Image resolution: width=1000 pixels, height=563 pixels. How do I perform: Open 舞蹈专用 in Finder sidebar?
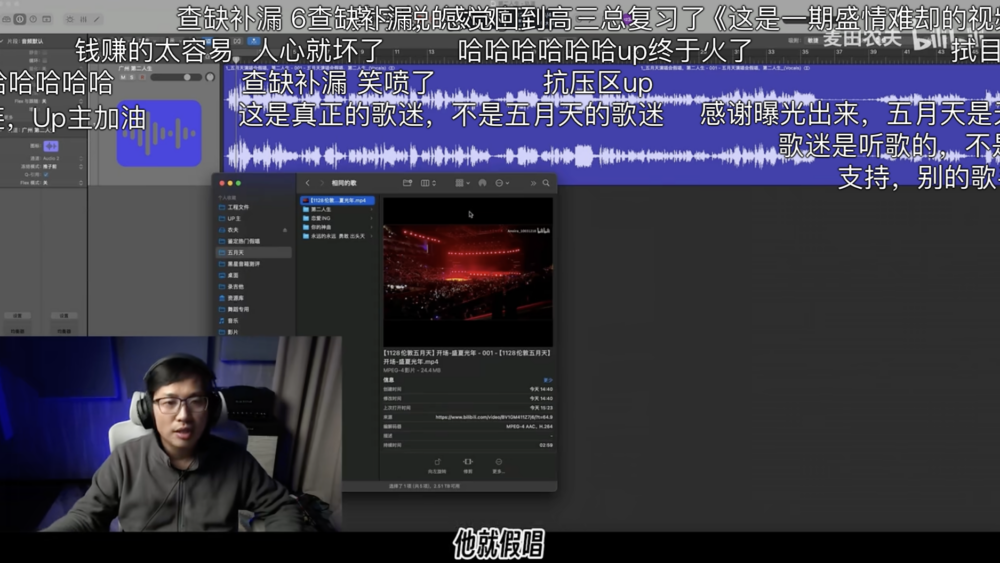tap(254, 309)
